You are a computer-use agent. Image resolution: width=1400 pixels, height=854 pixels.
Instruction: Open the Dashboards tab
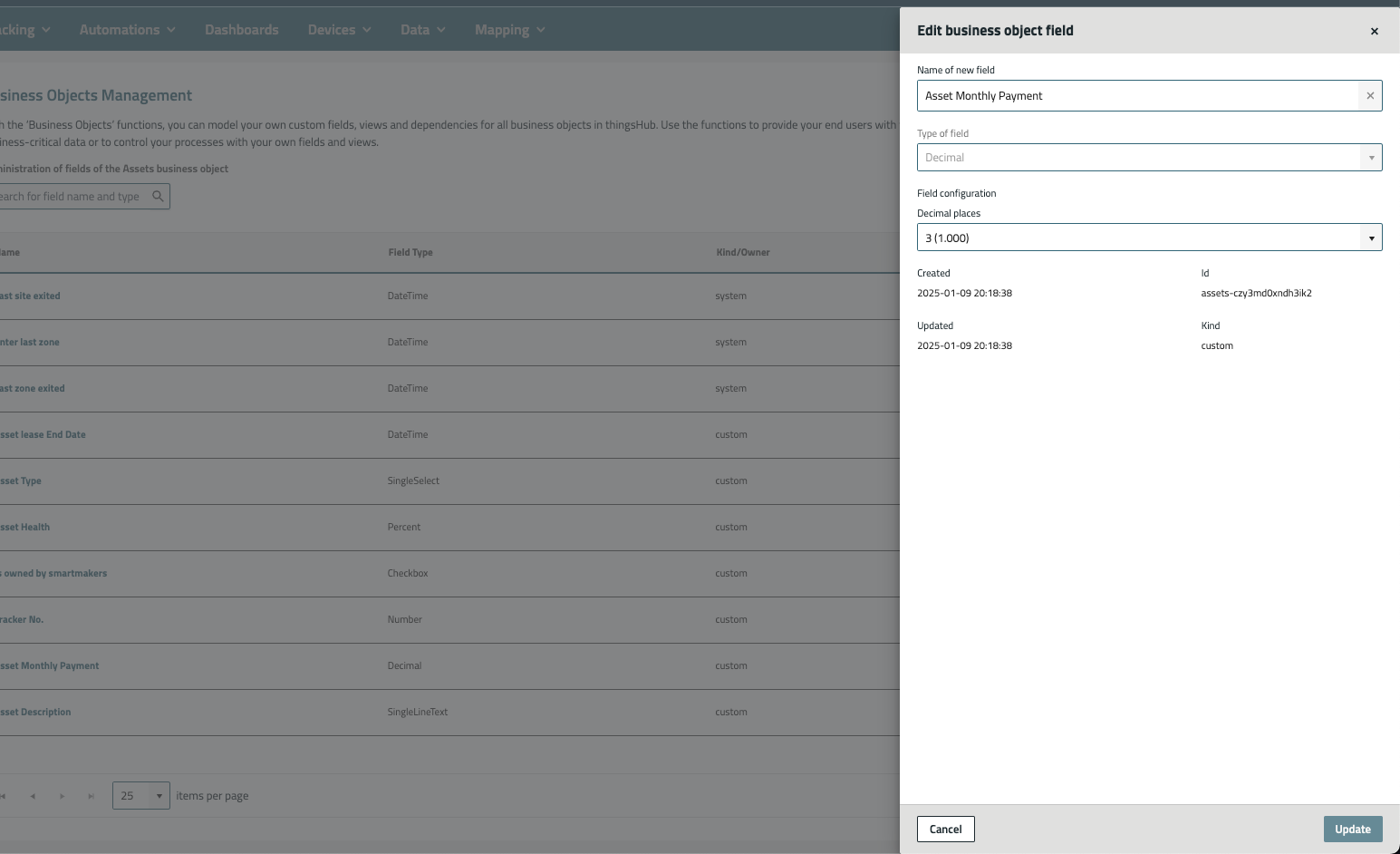pyautogui.click(x=241, y=30)
